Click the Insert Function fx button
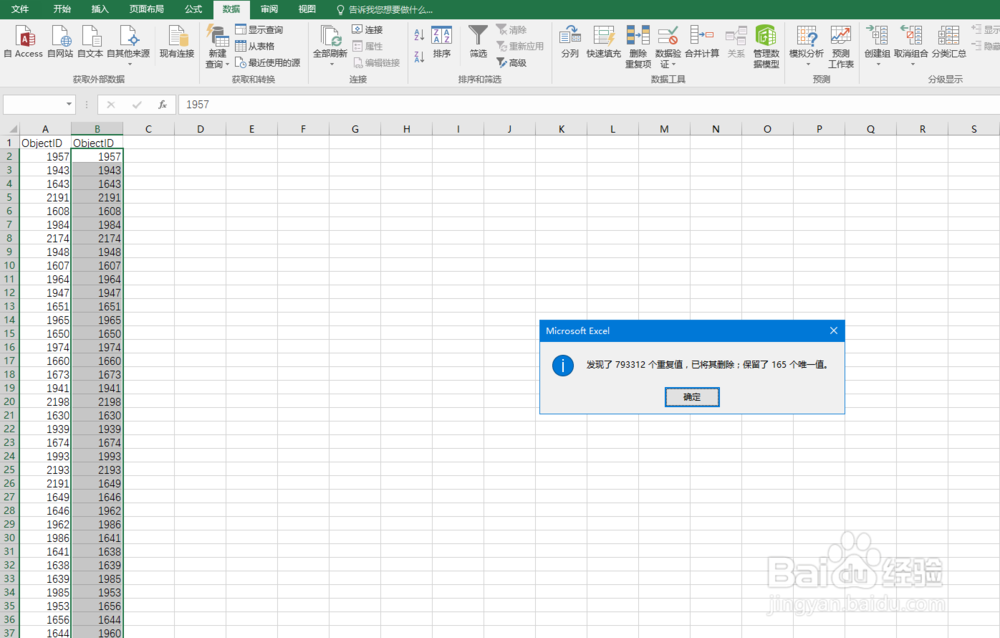This screenshot has height=638, width=1000. click(163, 105)
